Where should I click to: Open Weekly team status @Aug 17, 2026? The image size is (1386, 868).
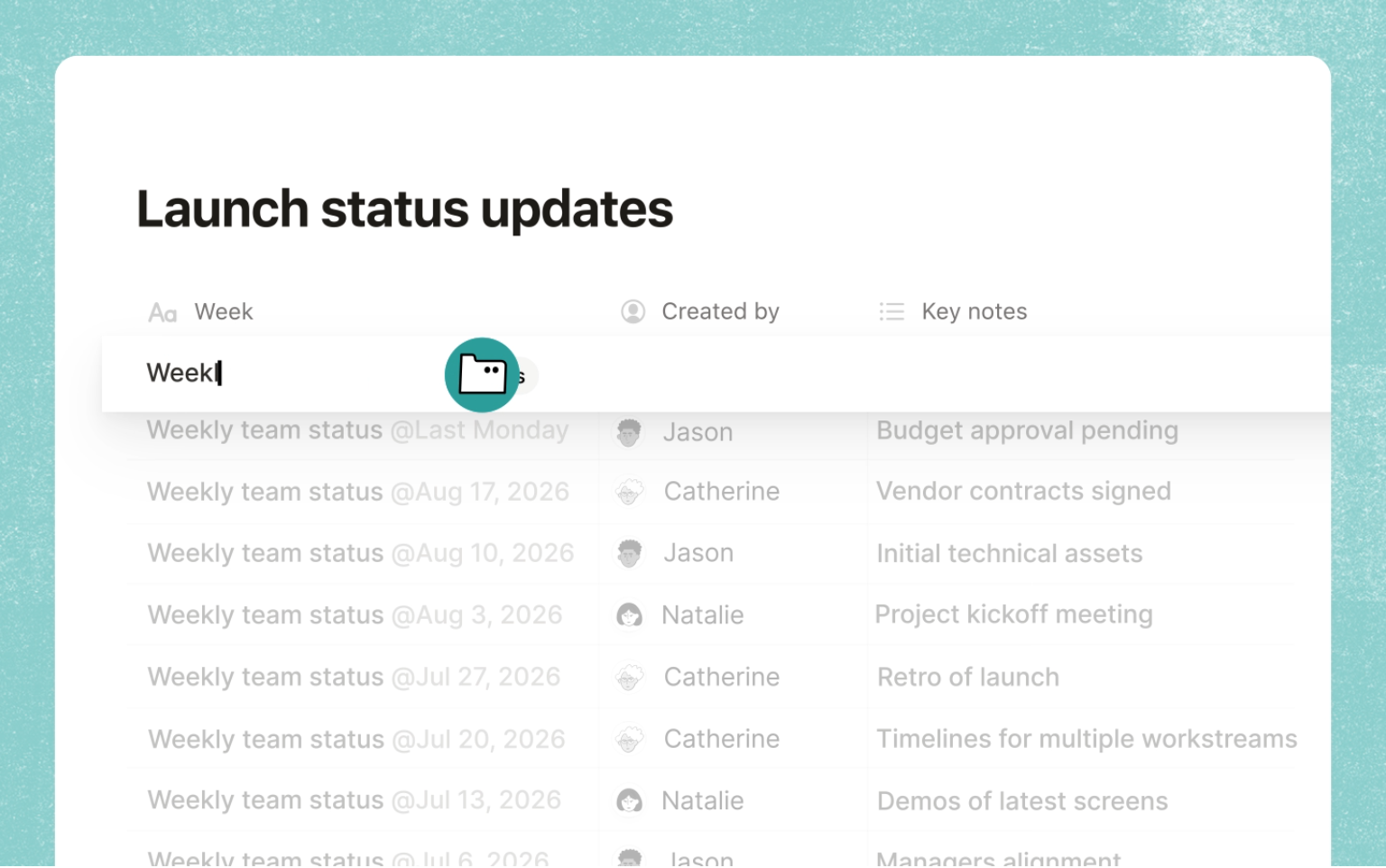[x=357, y=493]
